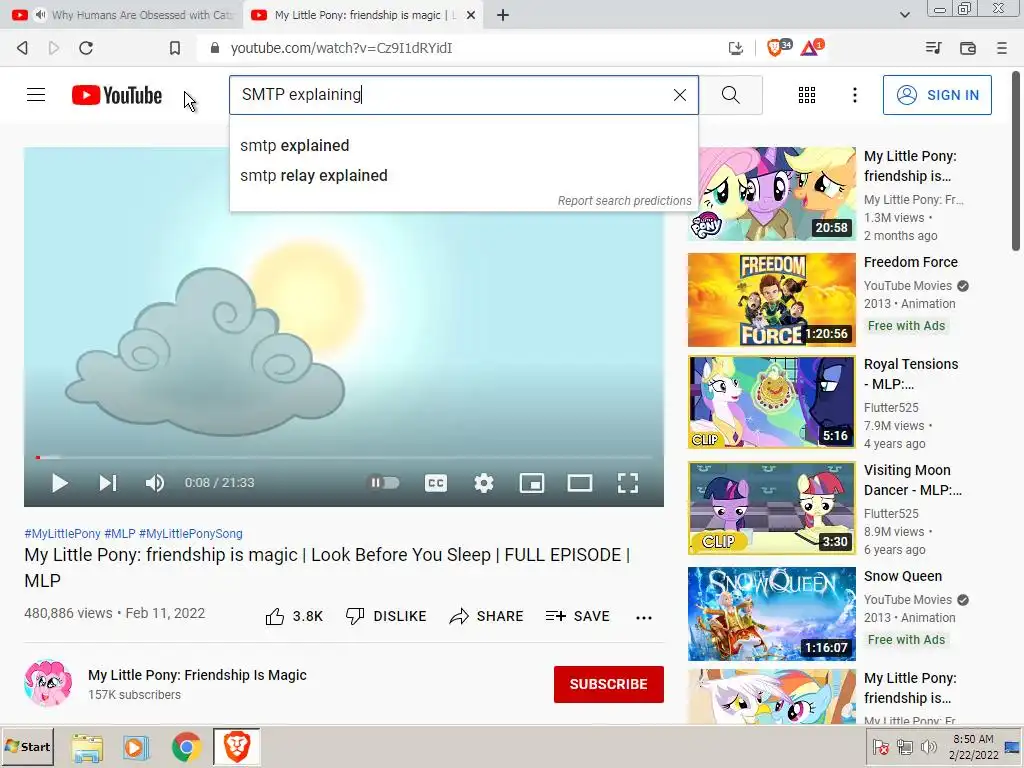Screen dimensions: 1024x768
Task: Click the address bar URL
Action: [342, 48]
